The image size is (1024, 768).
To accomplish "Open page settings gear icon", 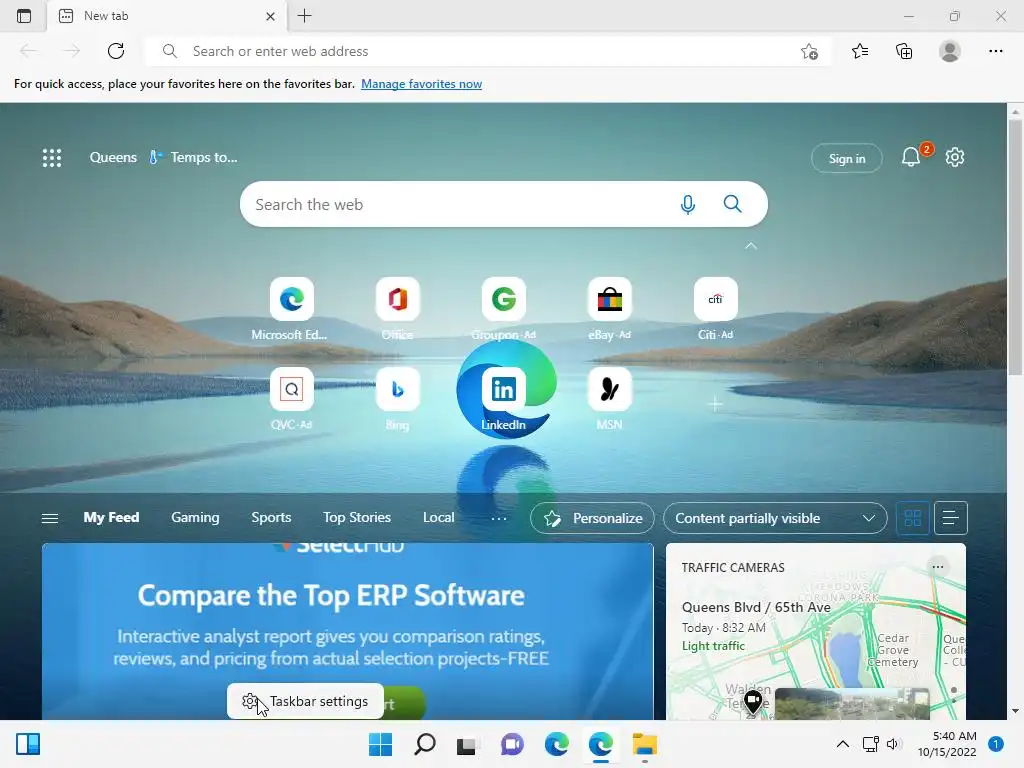I will point(955,157).
